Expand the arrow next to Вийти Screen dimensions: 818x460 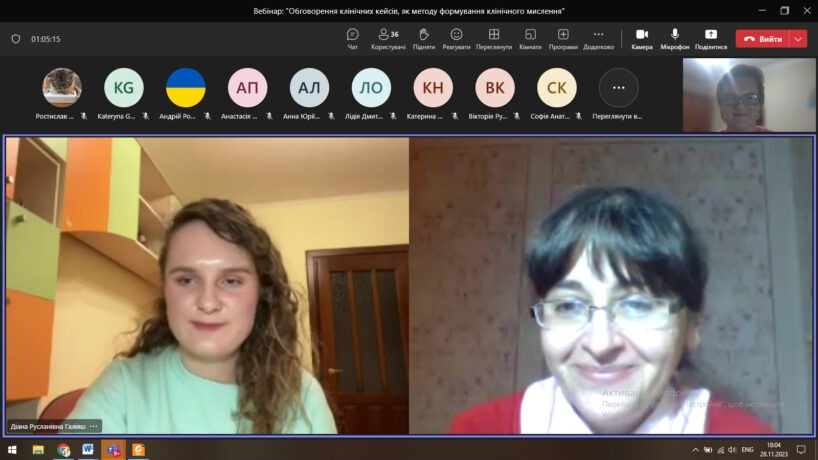798,39
